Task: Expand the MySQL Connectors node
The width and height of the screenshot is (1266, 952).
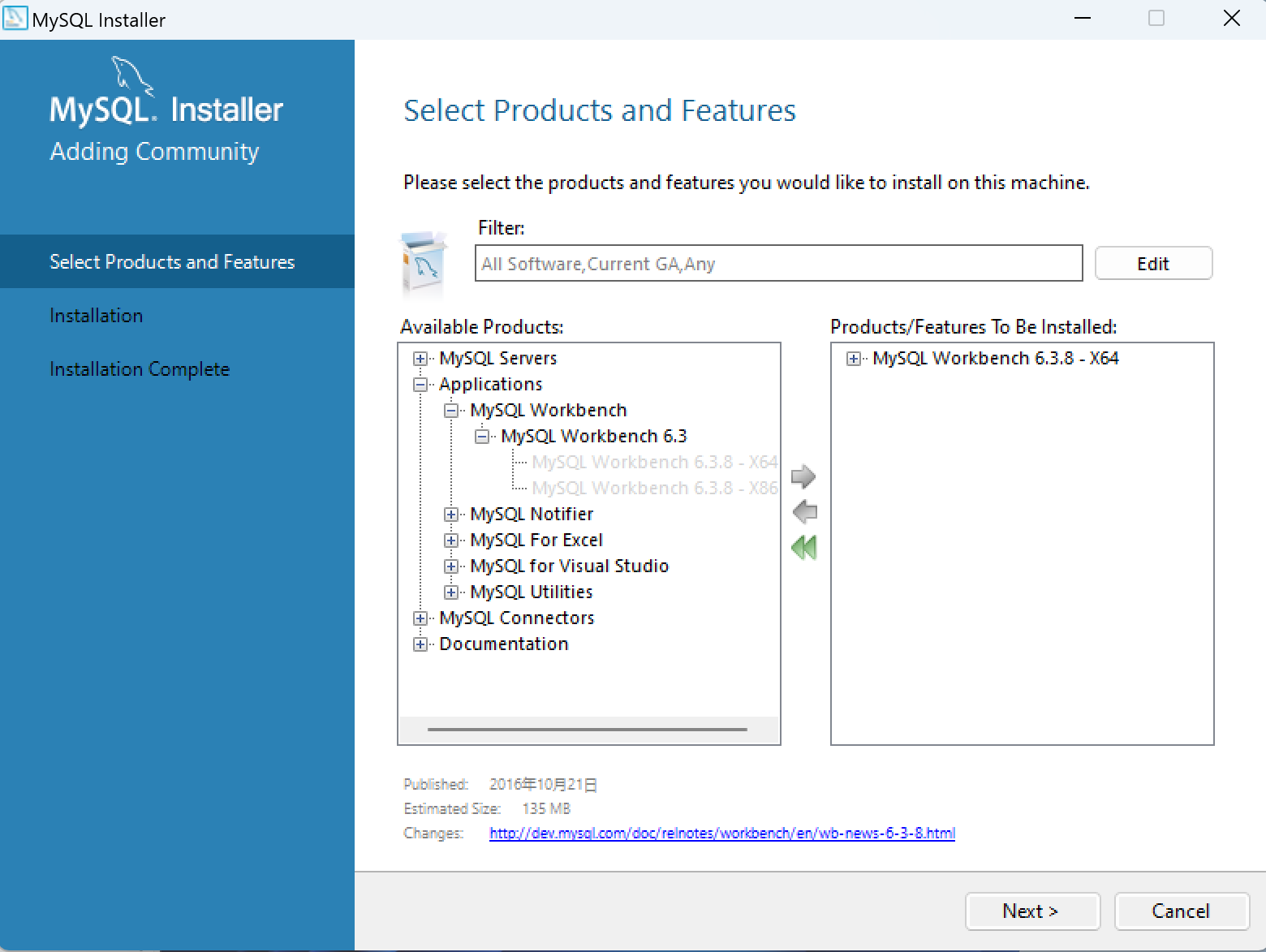Action: pyautogui.click(x=420, y=618)
